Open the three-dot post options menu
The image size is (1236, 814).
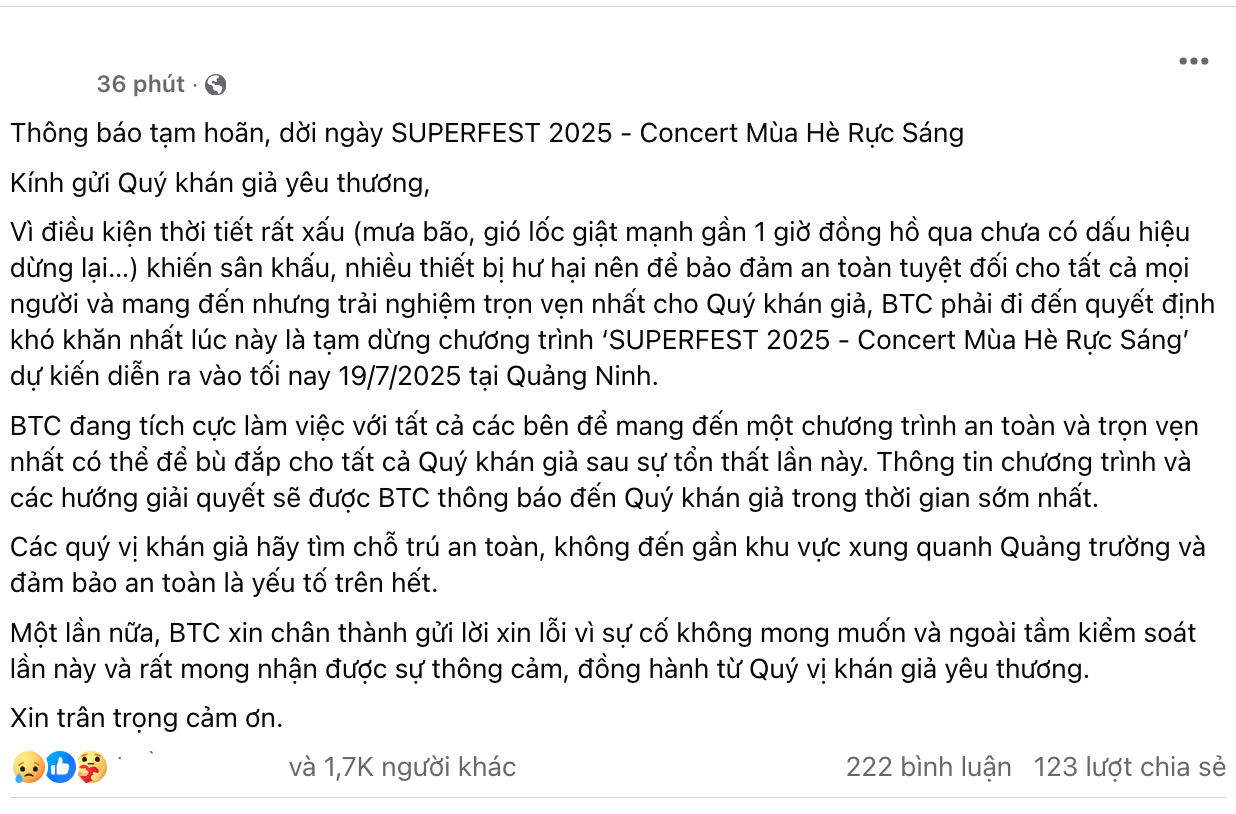coord(1193,61)
